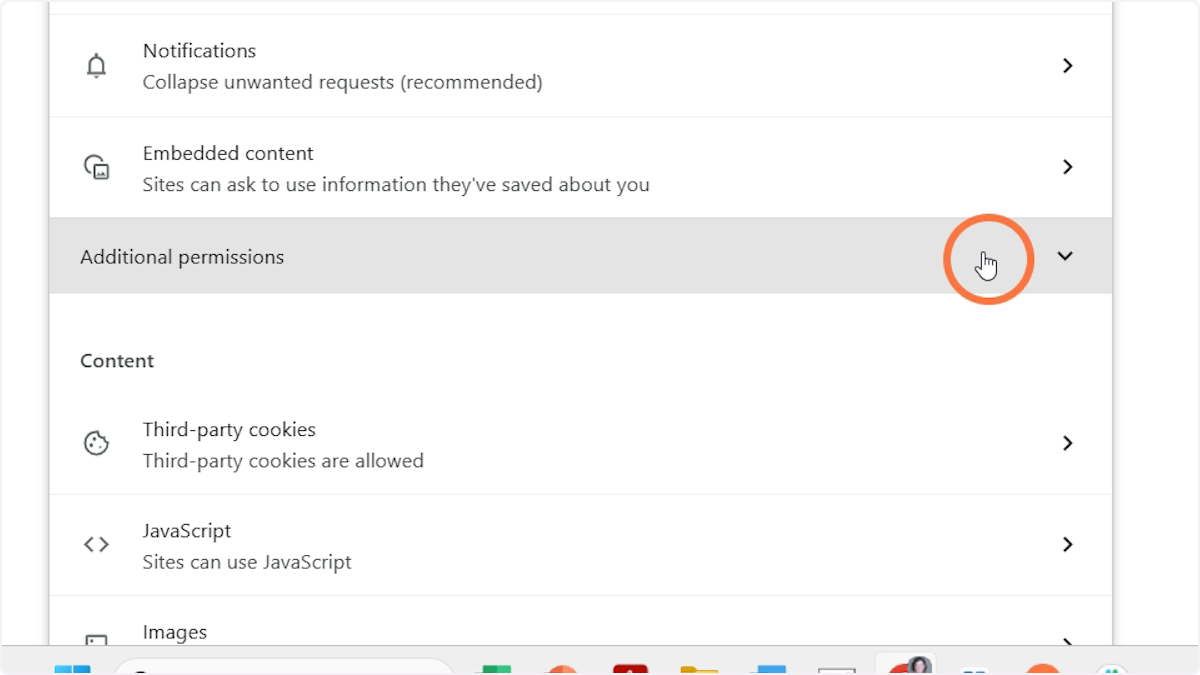This screenshot has width=1200, height=675.
Task: Click the Images row icon
Action: pos(96,640)
